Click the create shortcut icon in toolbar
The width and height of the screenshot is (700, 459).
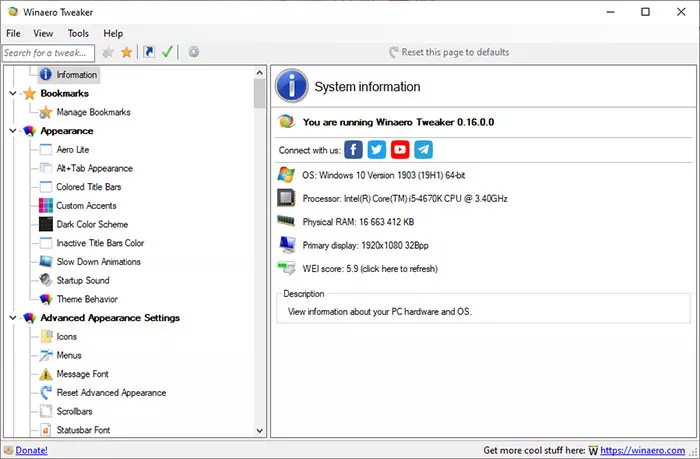click(x=149, y=52)
